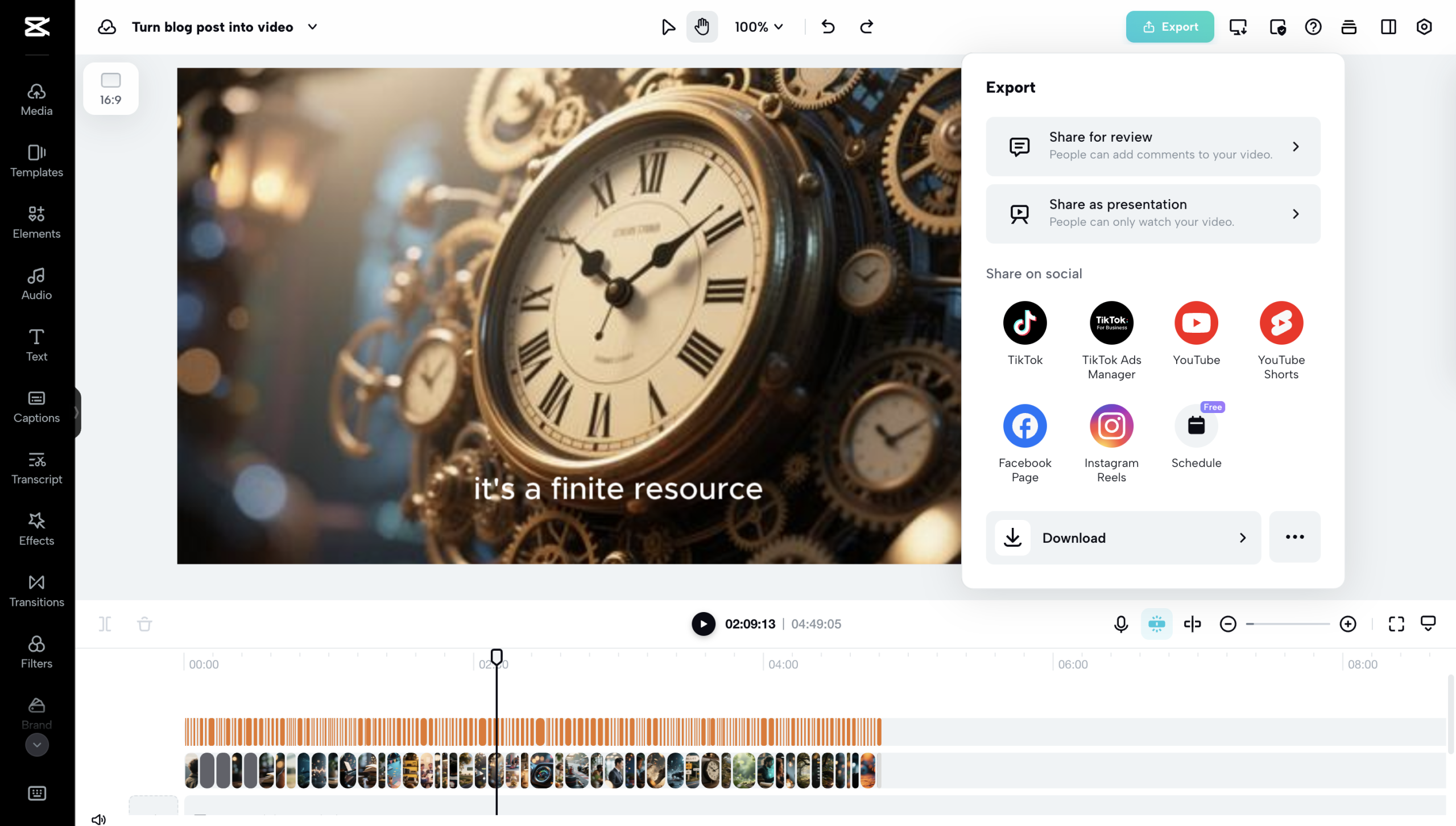Select Instagram Reels sharing option
Image resolution: width=1456 pixels, height=826 pixels.
click(x=1111, y=426)
